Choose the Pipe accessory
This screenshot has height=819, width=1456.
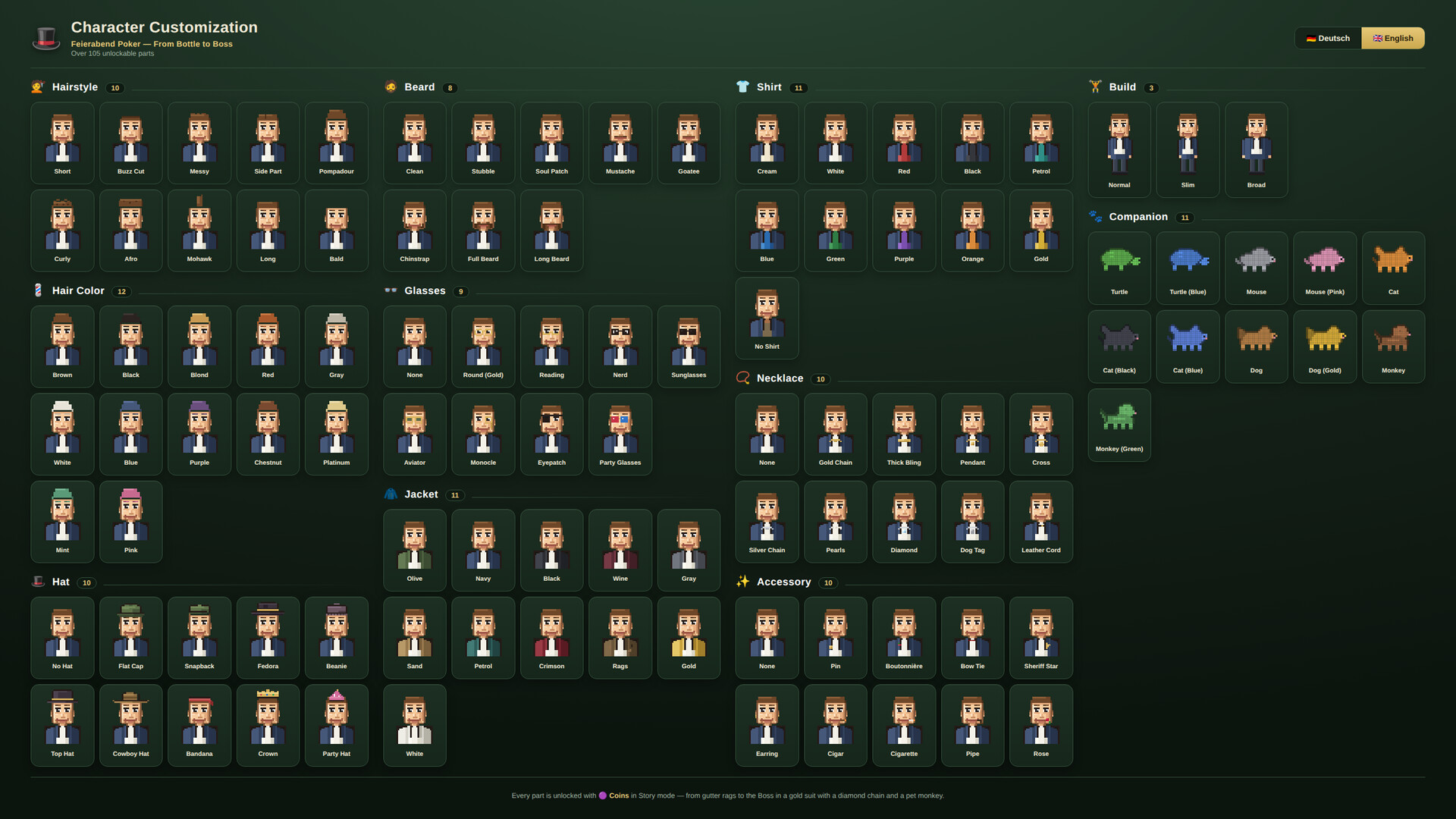(973, 726)
